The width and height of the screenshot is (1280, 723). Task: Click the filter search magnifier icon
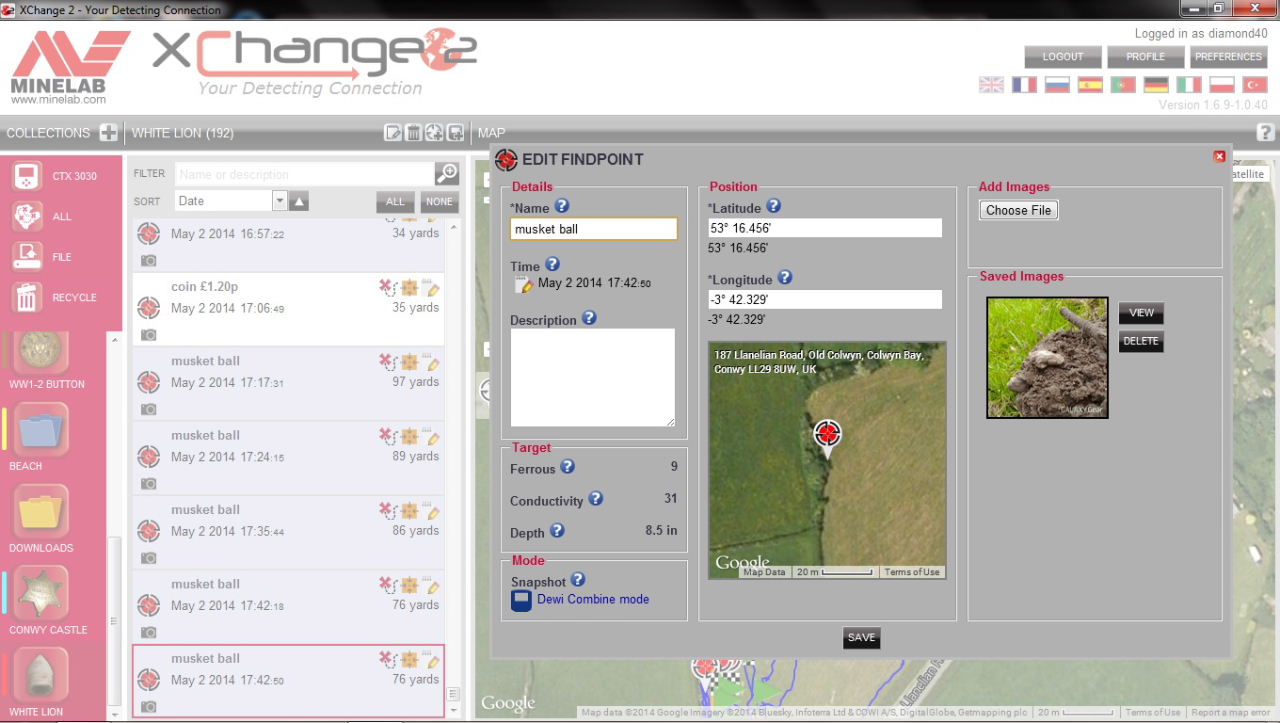tap(447, 174)
